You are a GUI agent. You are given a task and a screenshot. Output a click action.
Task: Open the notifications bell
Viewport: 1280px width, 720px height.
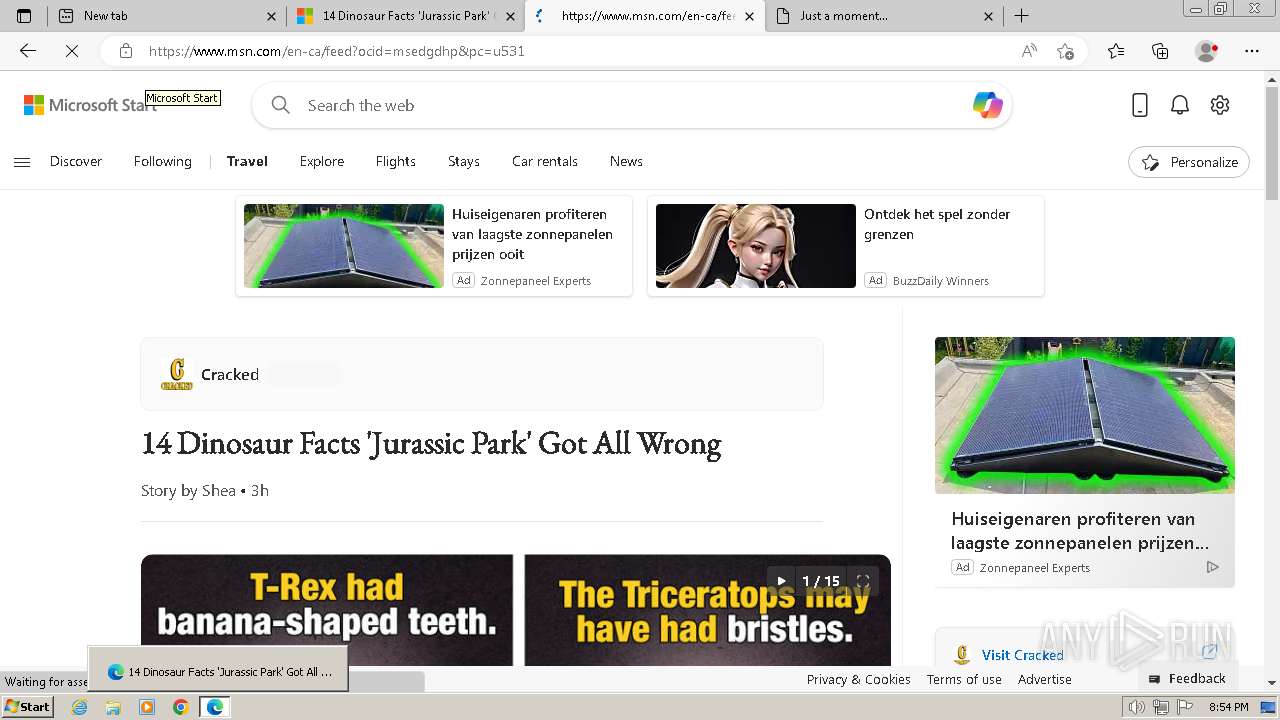1180,105
